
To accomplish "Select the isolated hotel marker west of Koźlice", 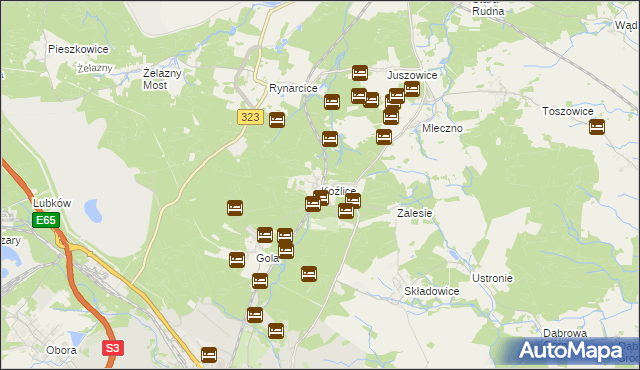I will (x=235, y=208).
